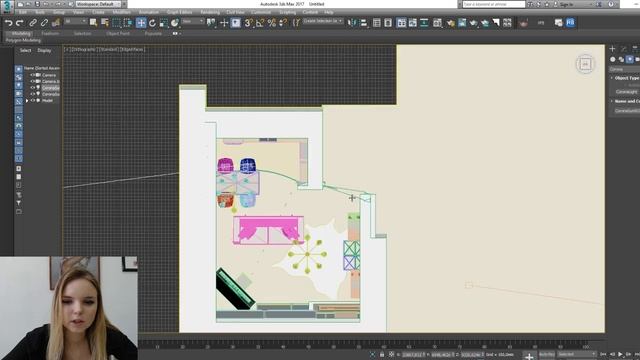Open the Reference Coordinate System dropdown

tap(193, 21)
